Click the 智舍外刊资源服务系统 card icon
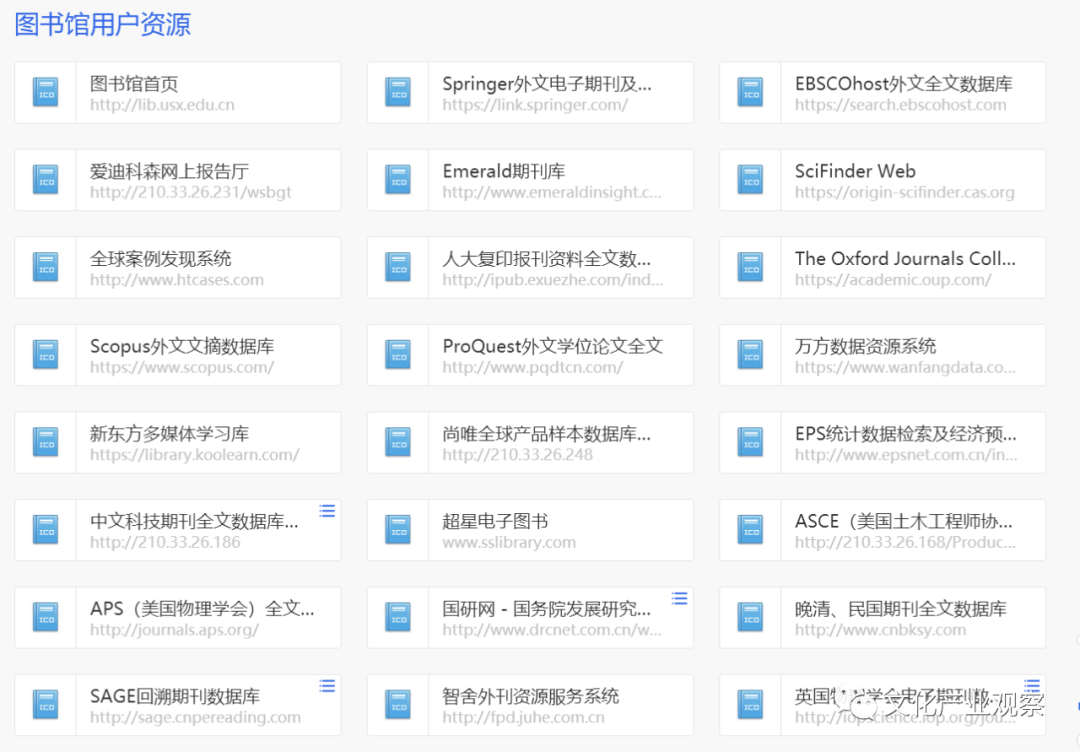This screenshot has height=752, width=1080. click(x=398, y=704)
